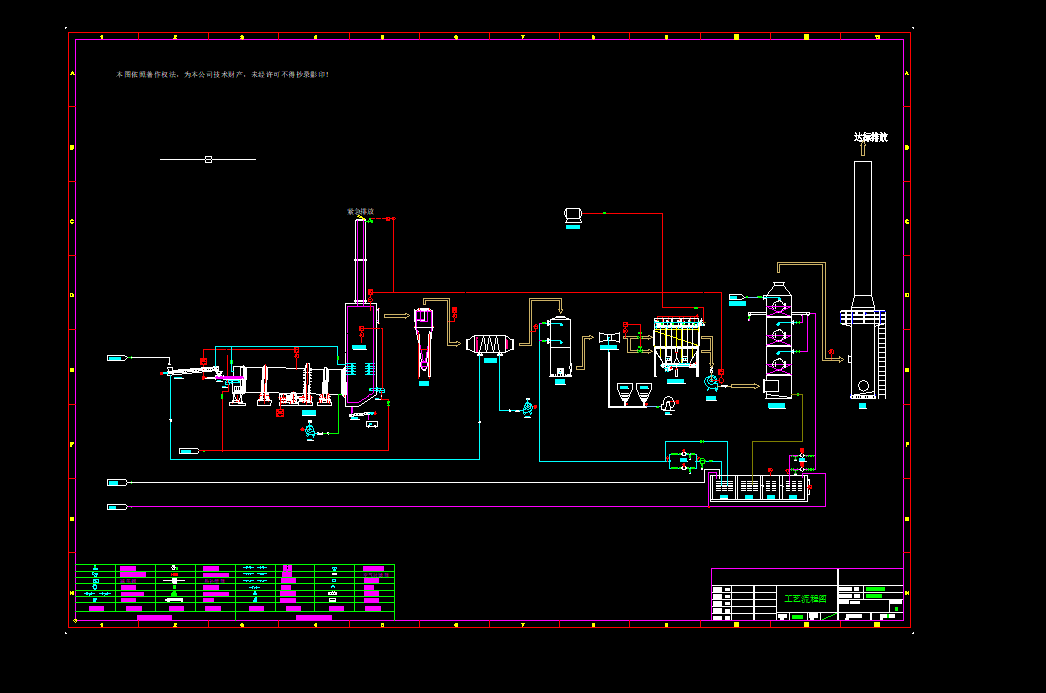Select the left feed hopper
1046x693 pixels.
pos(624,393)
